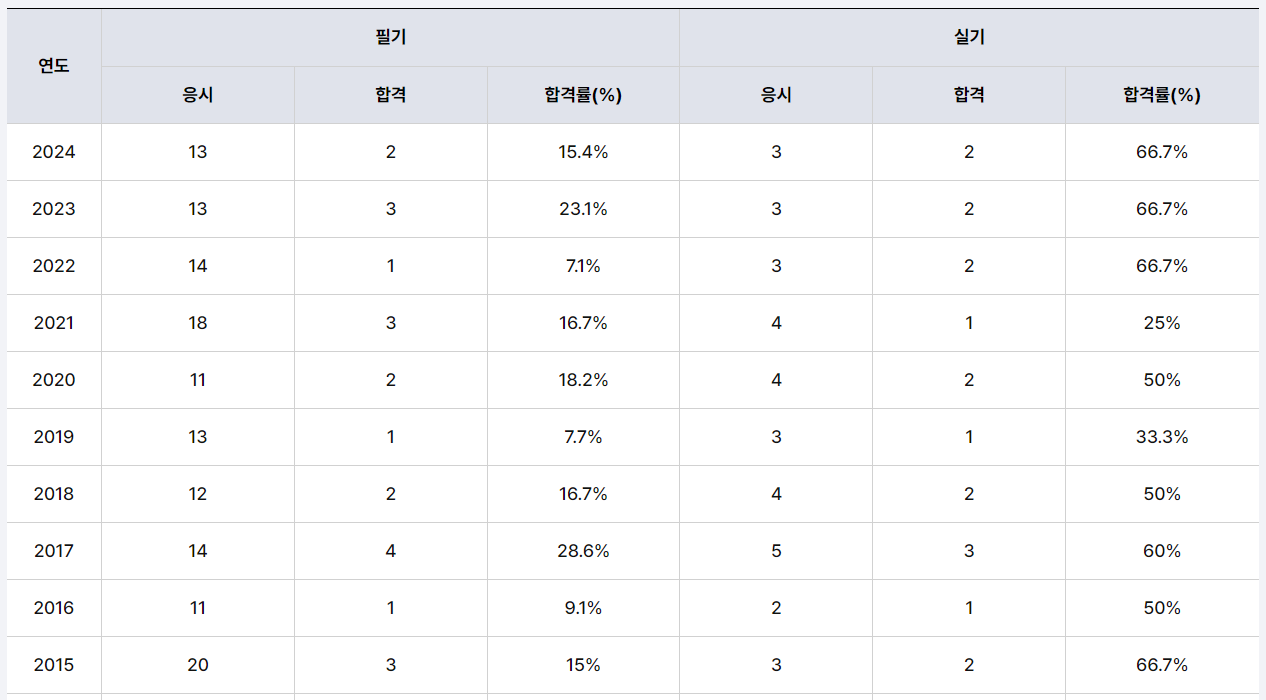The image size is (1266, 700).
Task: Click the 20 applicants cell for 2015
Action: click(198, 665)
